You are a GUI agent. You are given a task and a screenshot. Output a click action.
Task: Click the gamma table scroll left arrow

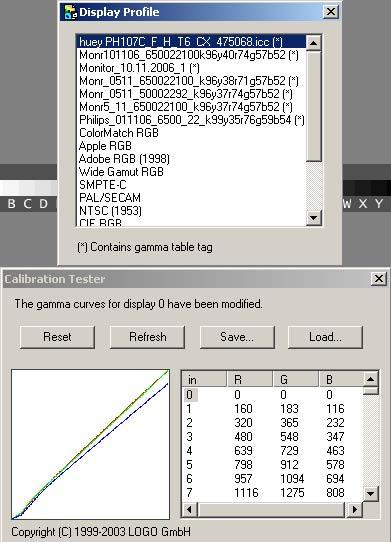(190, 510)
